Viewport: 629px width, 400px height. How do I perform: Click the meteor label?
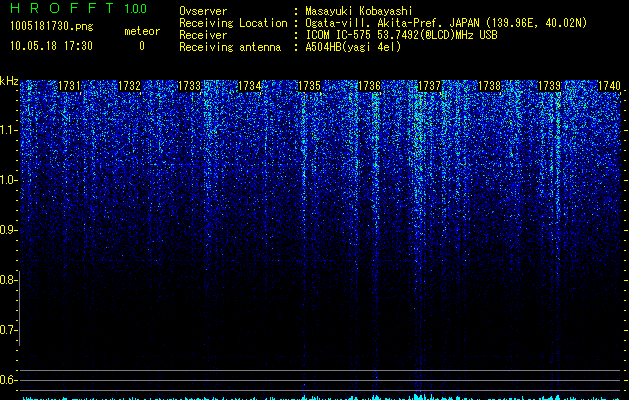click(142, 31)
